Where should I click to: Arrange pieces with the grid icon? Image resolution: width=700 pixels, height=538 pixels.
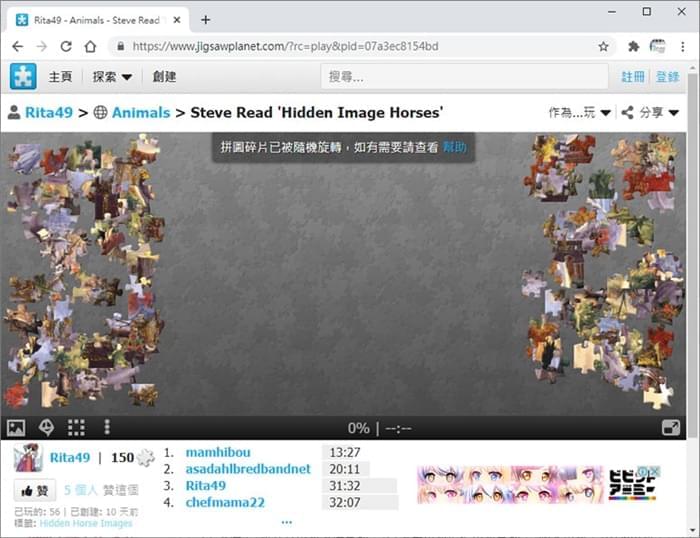coord(76,428)
